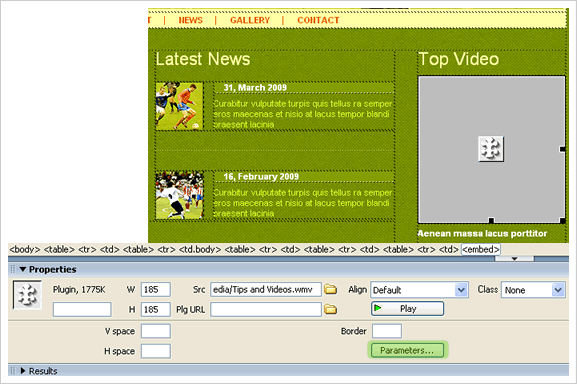Click the right resize handle of the plugin
Viewport: 577px width, 384px height.
(562, 149)
